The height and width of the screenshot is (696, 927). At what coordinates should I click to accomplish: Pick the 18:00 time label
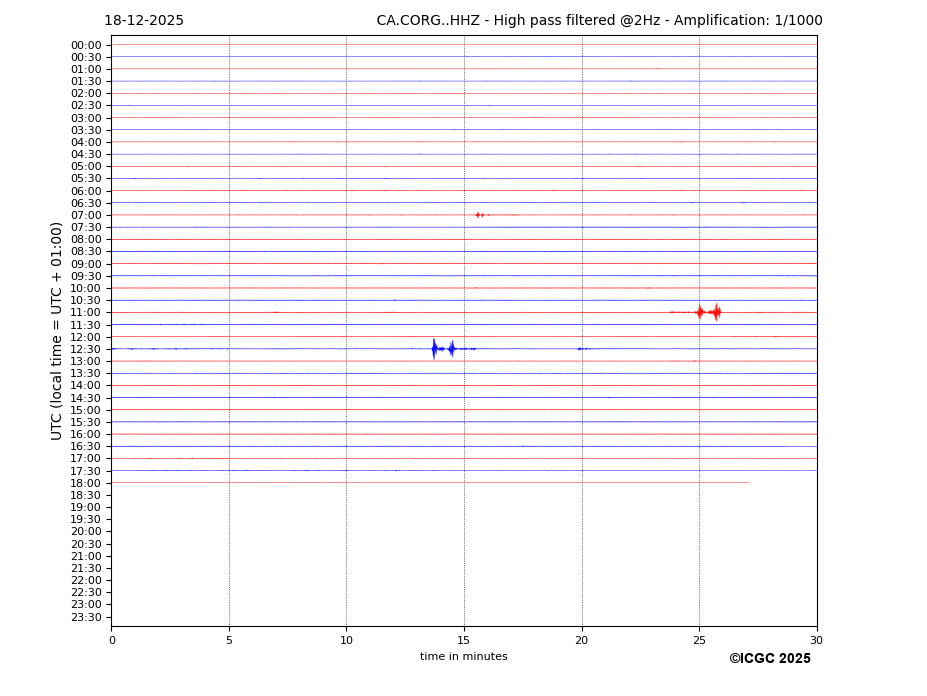86,483
